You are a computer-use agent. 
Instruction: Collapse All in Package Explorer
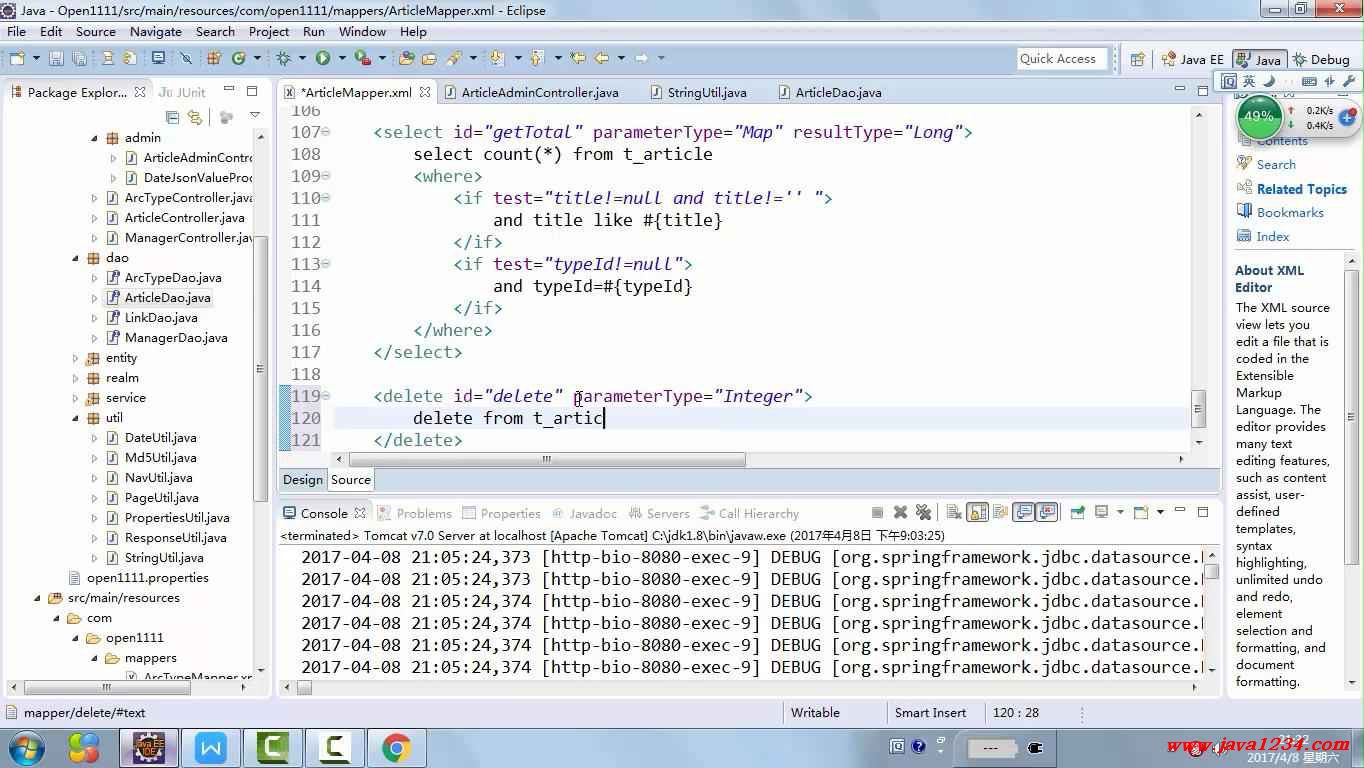click(172, 117)
